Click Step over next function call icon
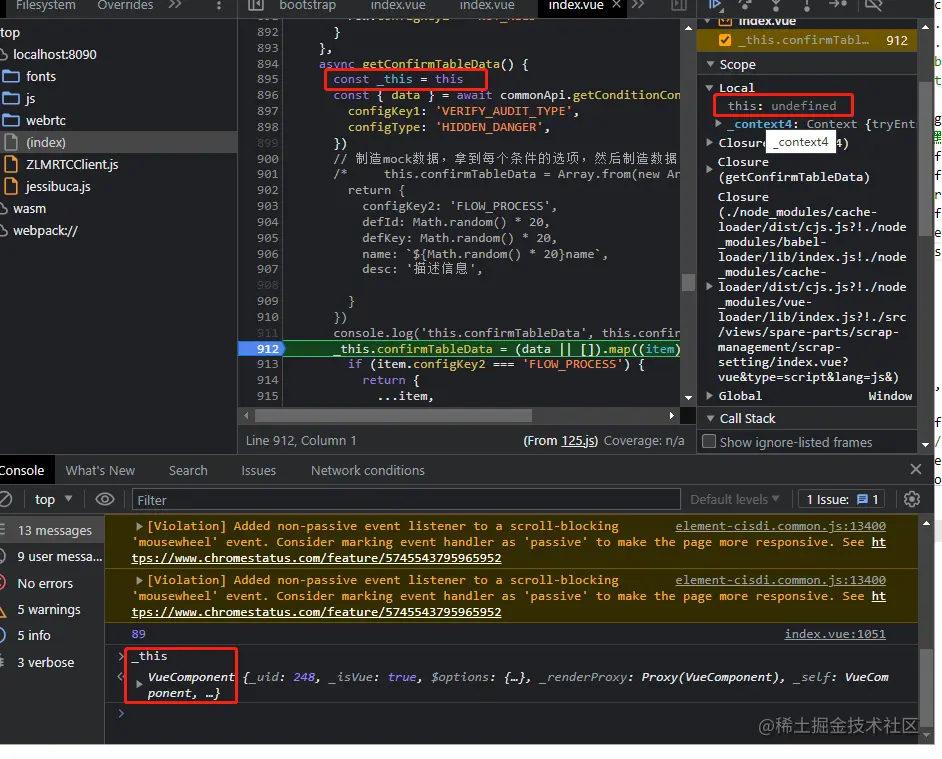 (x=746, y=5)
